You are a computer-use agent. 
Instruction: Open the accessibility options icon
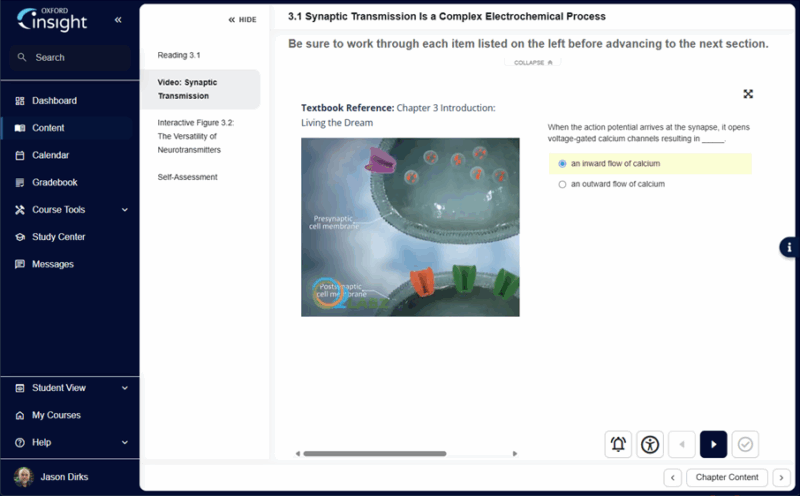pyautogui.click(x=650, y=445)
